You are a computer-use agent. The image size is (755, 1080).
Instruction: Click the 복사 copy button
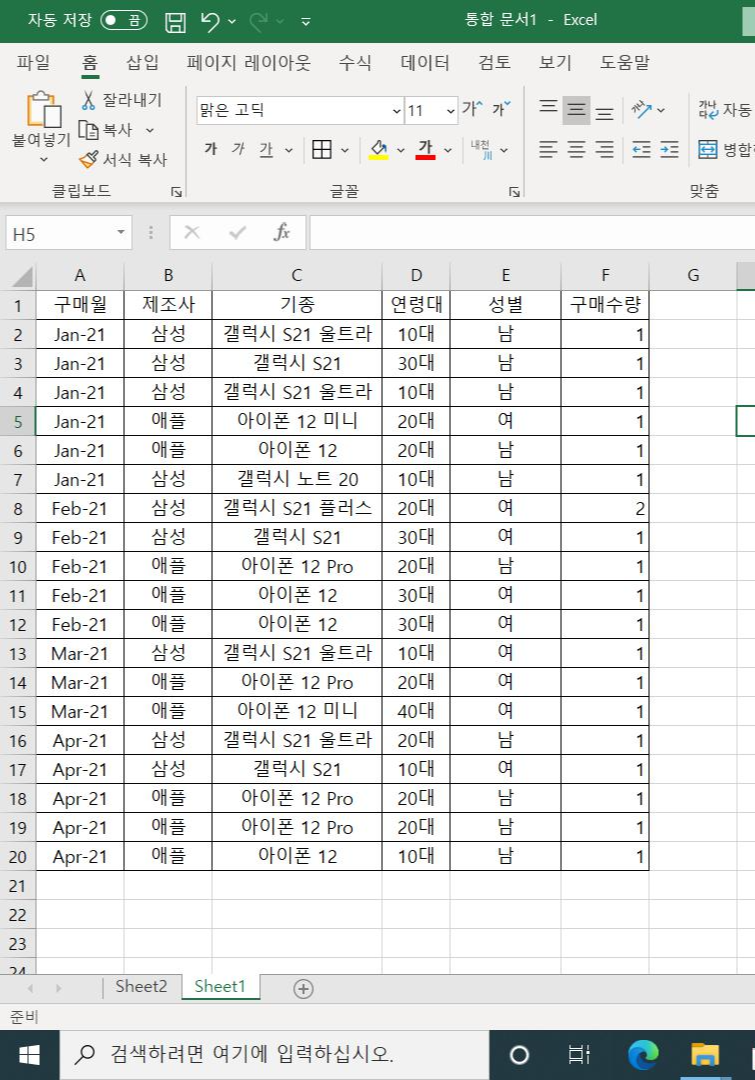click(x=105, y=129)
